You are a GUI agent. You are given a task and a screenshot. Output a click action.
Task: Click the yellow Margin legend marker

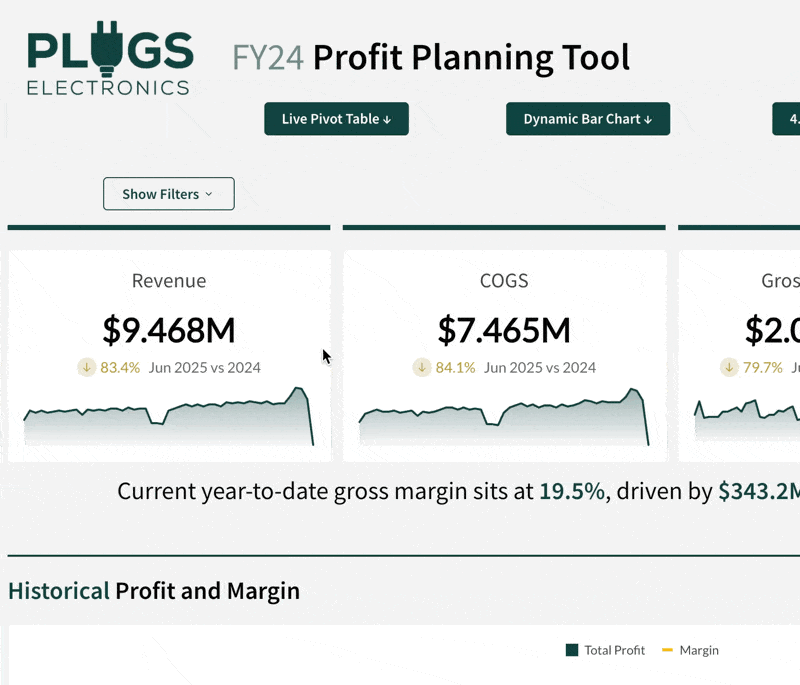(667, 650)
